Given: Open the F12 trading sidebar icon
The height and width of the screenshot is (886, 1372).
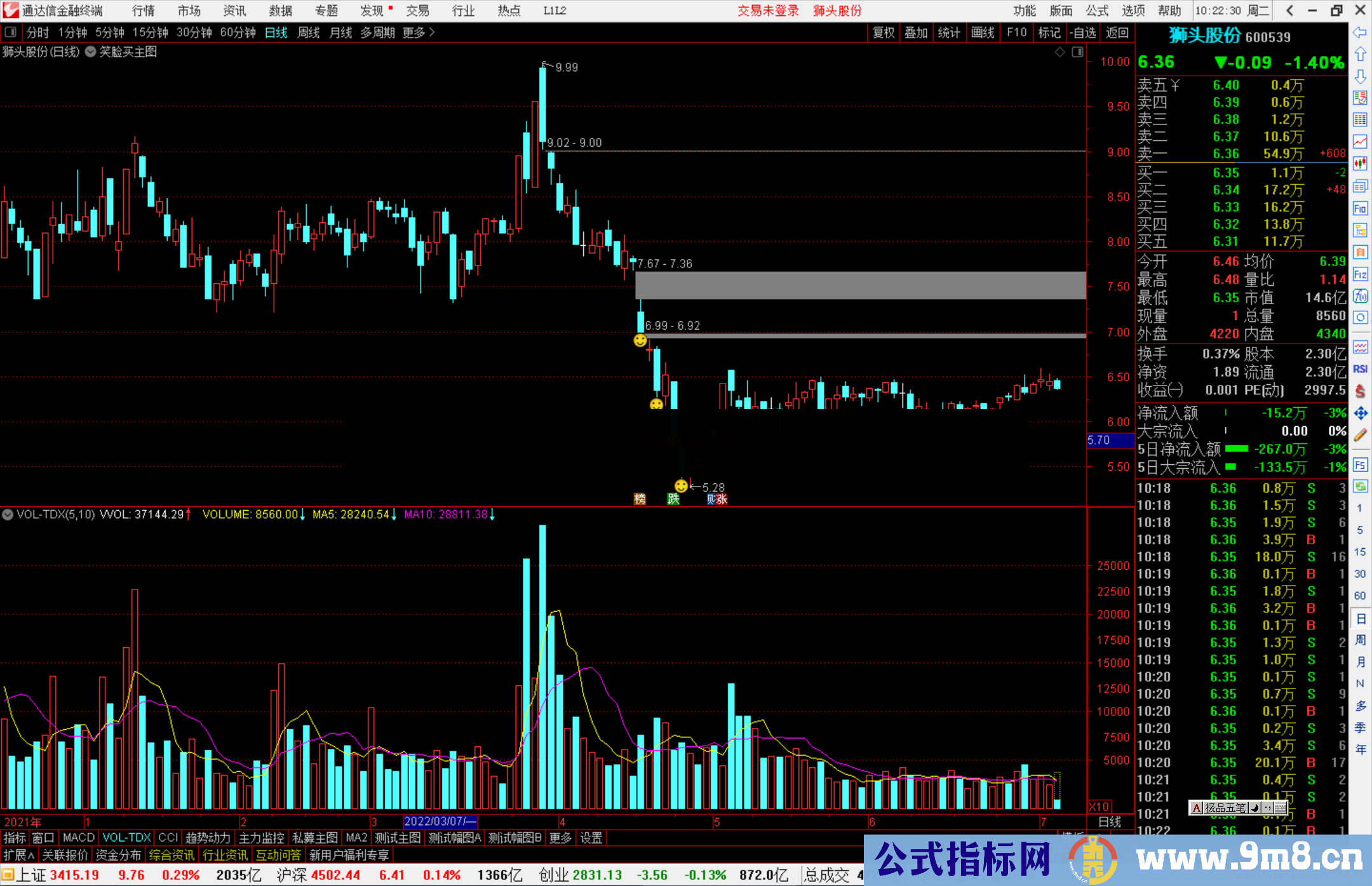Looking at the screenshot, I should [x=1360, y=274].
